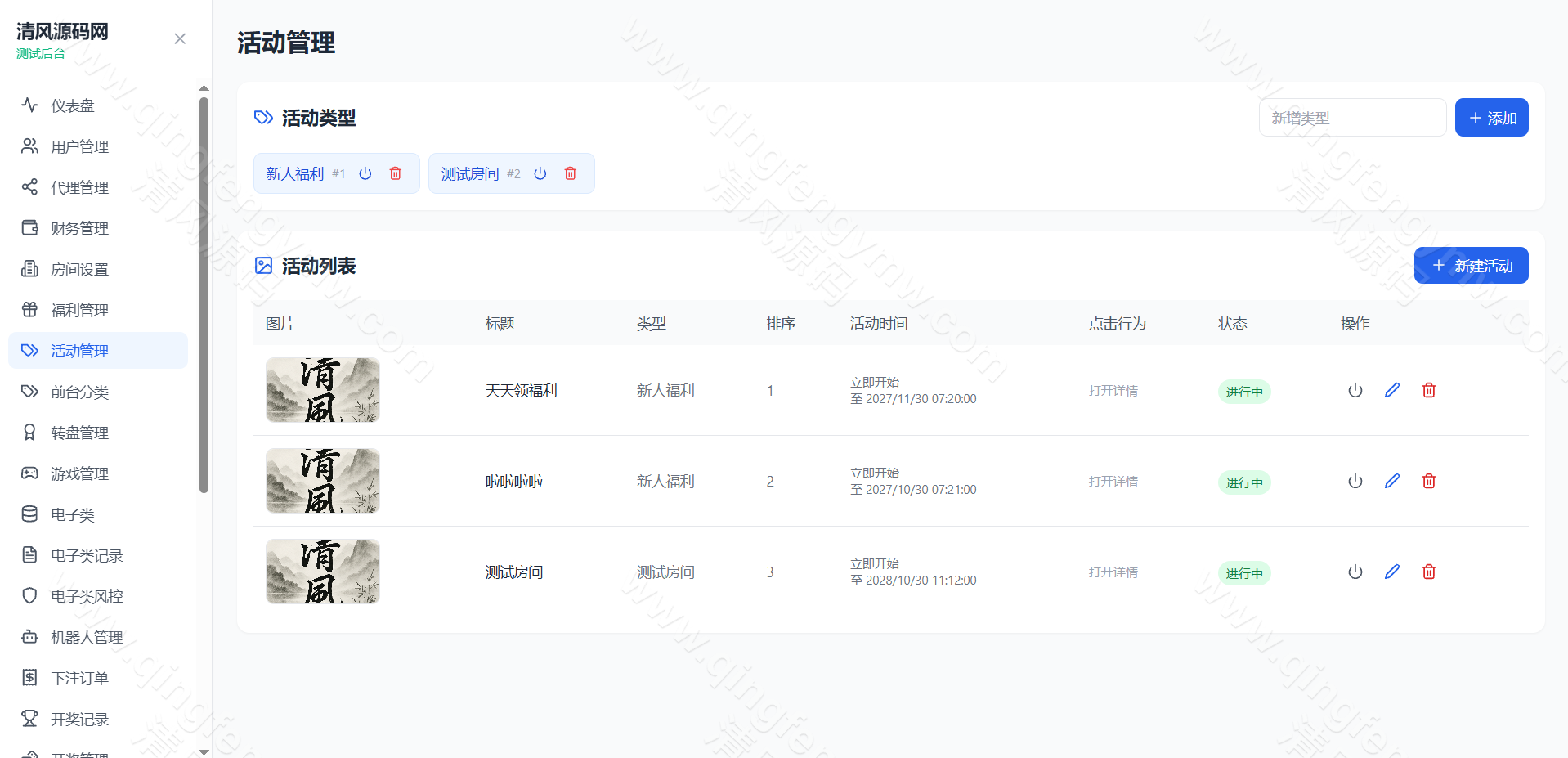Open 房间设置 in sidebar
This screenshot has height=758, width=1568.
[98, 268]
